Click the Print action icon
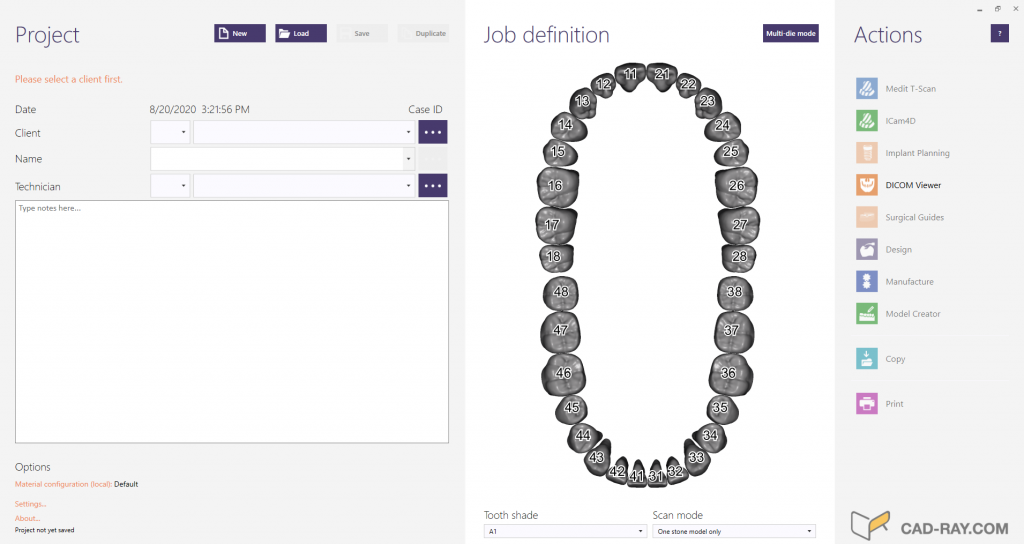1024x544 pixels. 867,404
